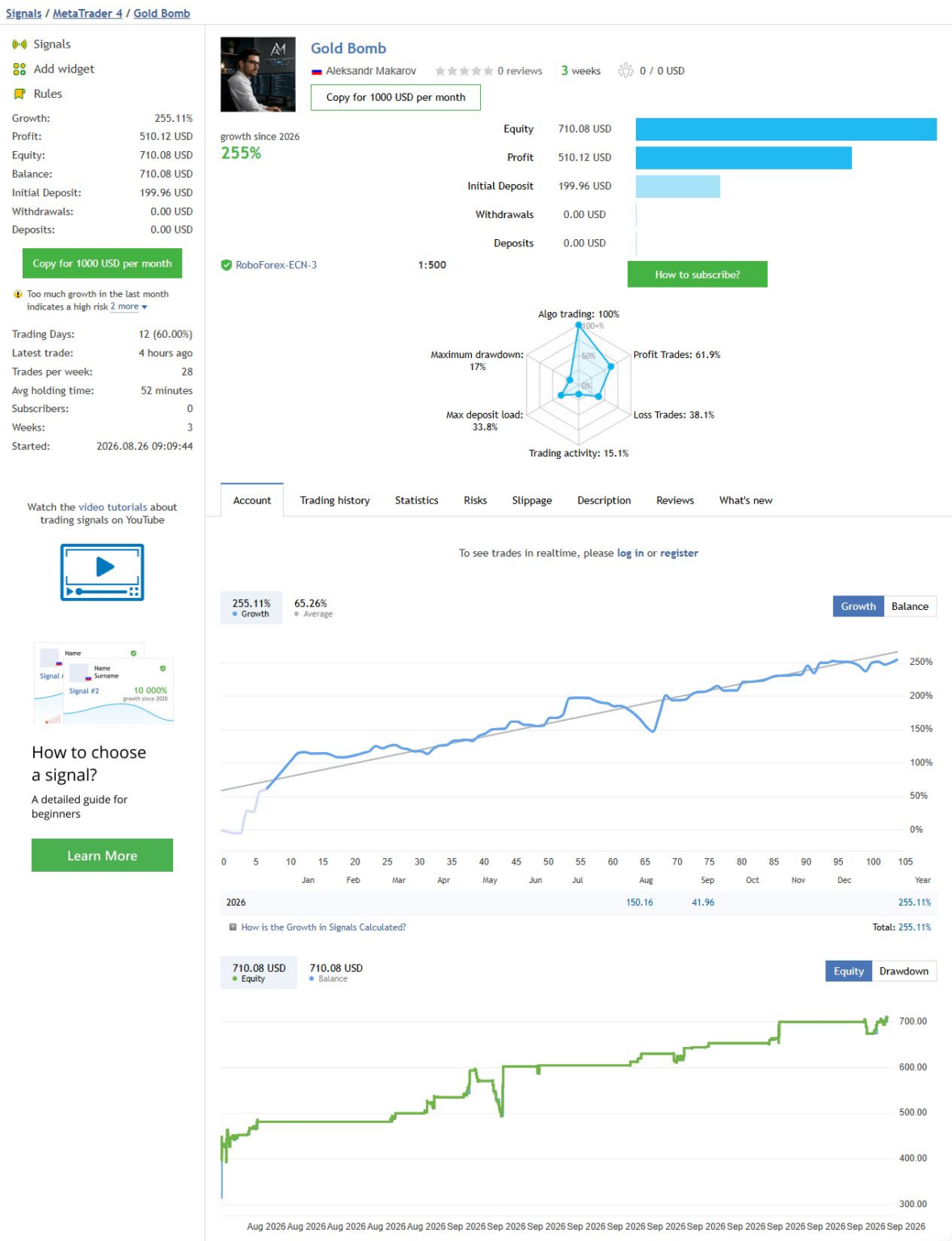Click the Learn More button
The image size is (952, 1241).
[102, 856]
